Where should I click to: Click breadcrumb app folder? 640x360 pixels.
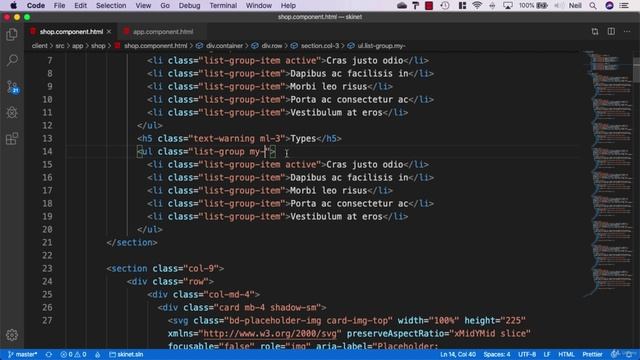pos(78,46)
